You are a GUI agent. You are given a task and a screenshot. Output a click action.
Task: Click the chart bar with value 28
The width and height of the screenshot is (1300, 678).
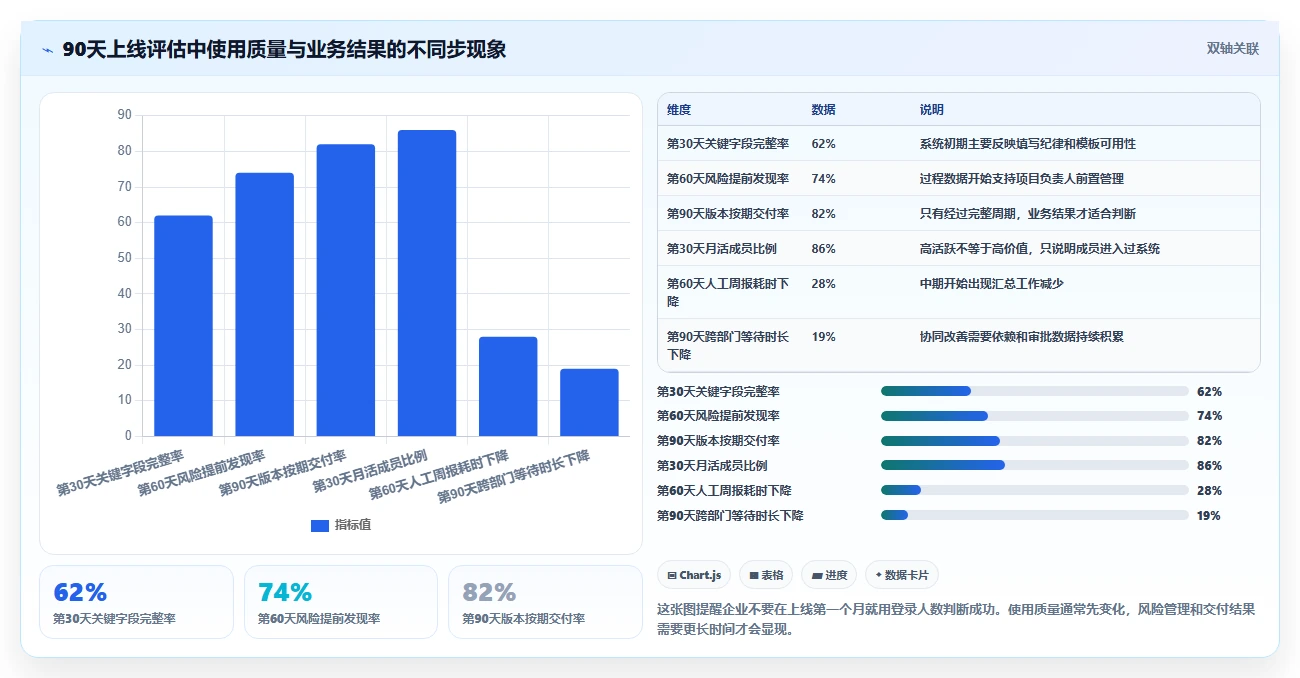[508, 386]
